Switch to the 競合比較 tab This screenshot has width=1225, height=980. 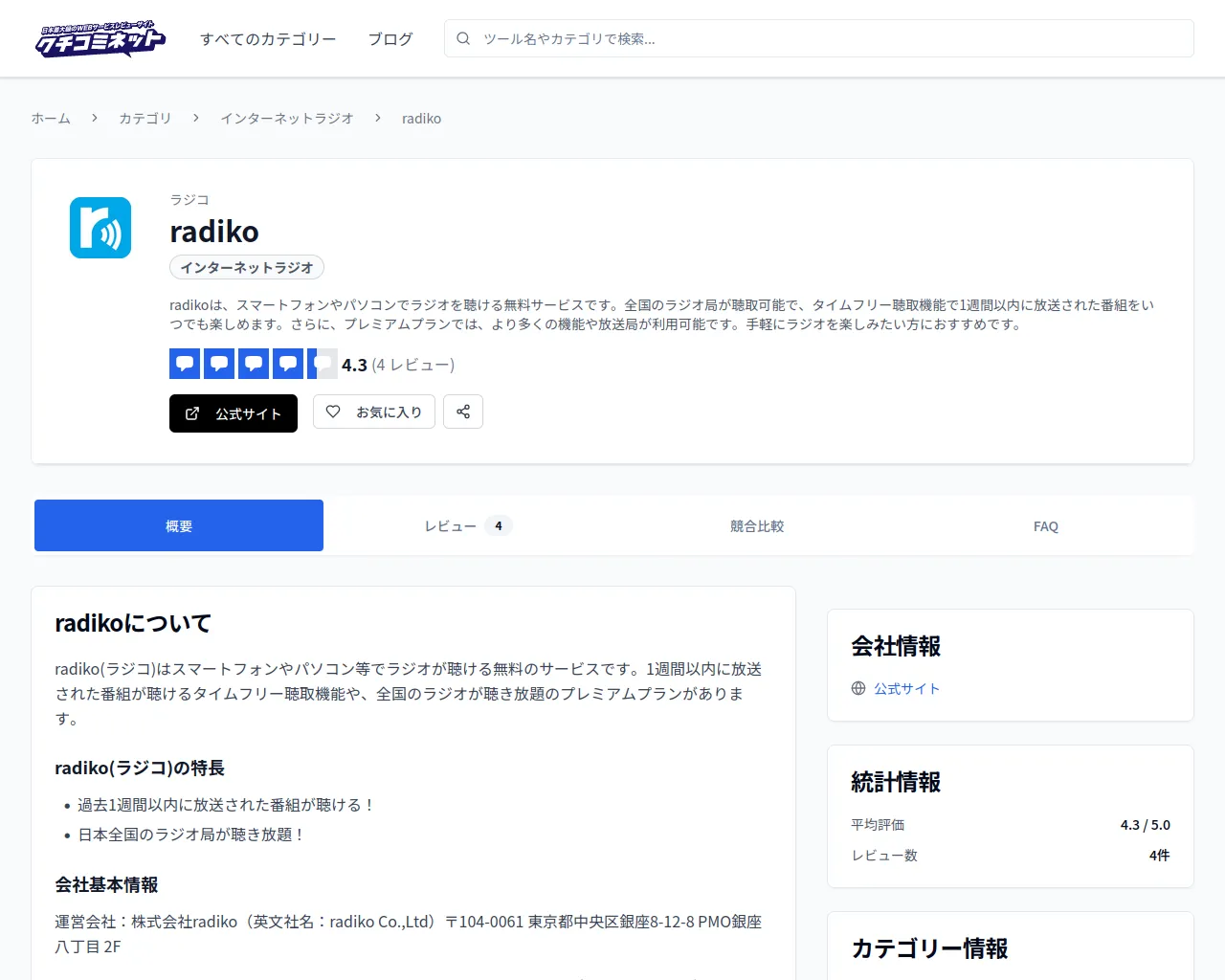tap(757, 525)
